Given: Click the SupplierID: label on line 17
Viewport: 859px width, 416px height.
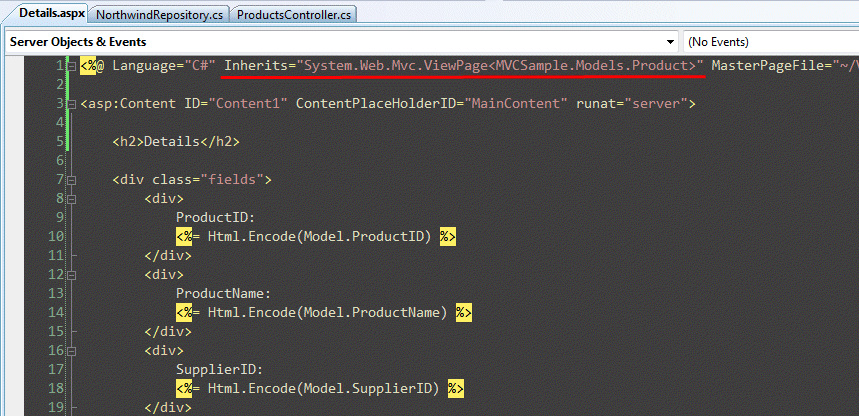Looking at the screenshot, I should 220,369.
